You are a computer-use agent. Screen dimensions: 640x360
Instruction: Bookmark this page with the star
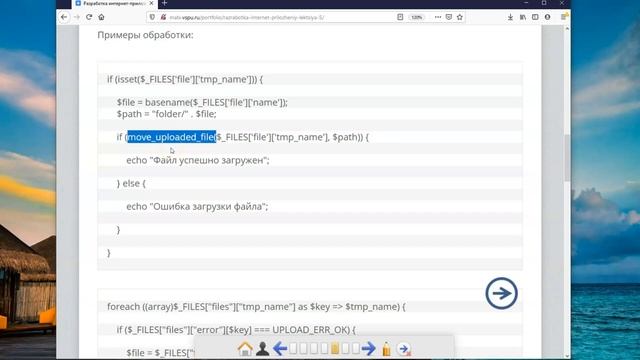460,17
